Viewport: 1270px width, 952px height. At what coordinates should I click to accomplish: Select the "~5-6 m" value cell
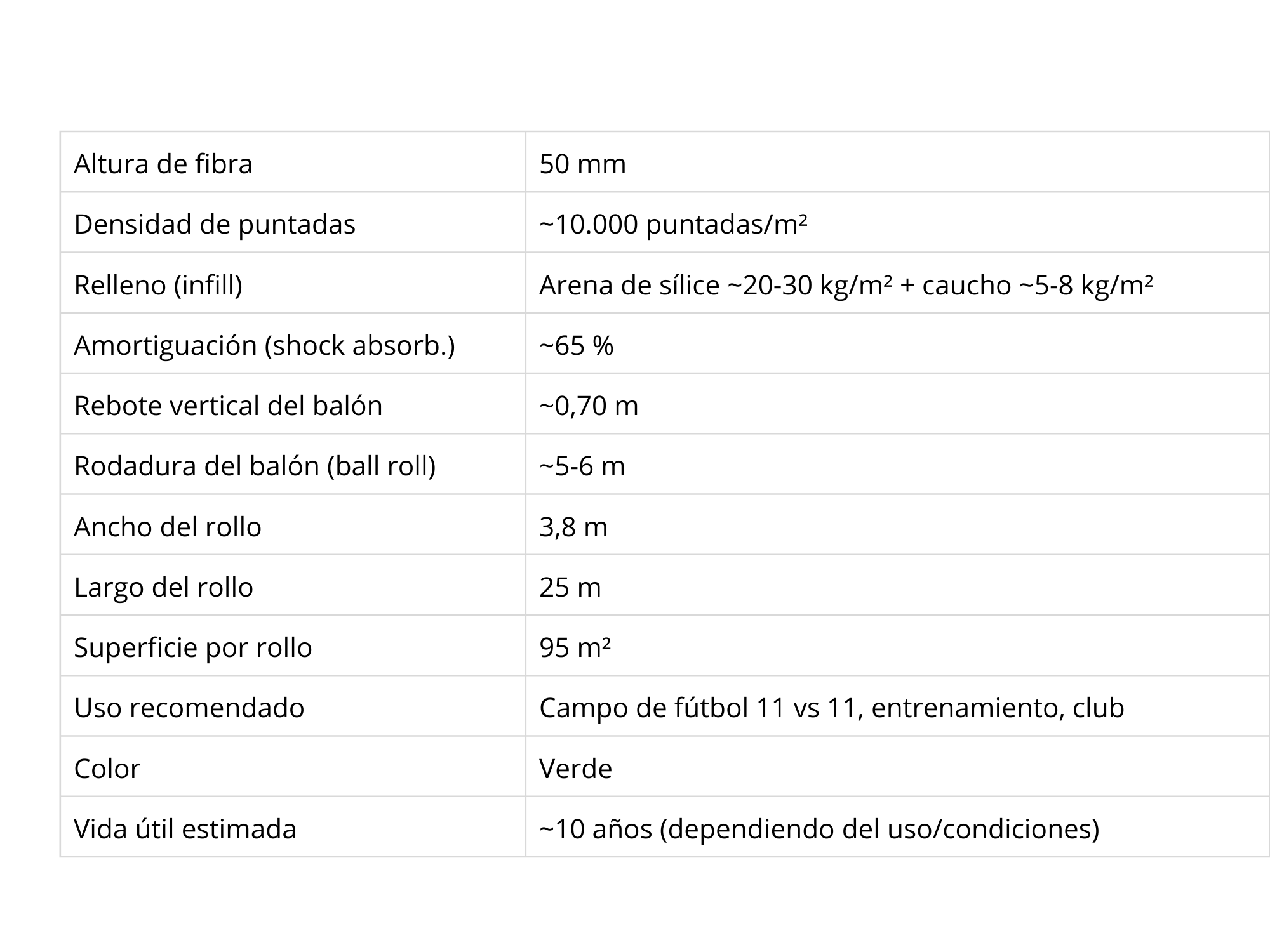pos(582,466)
